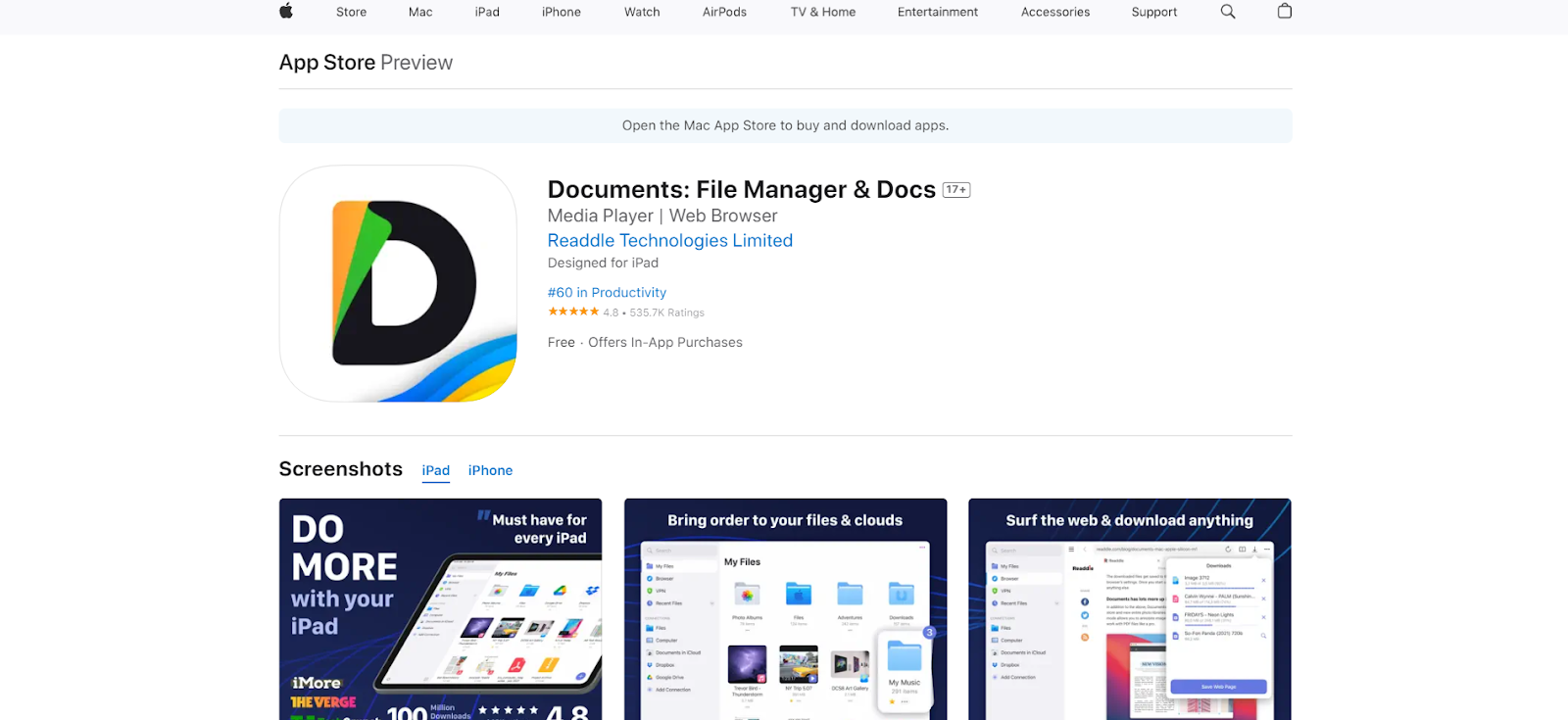Screen dimensions: 1568x720
Task: Open the #60 in Productivity link
Action: pyautogui.click(x=607, y=292)
